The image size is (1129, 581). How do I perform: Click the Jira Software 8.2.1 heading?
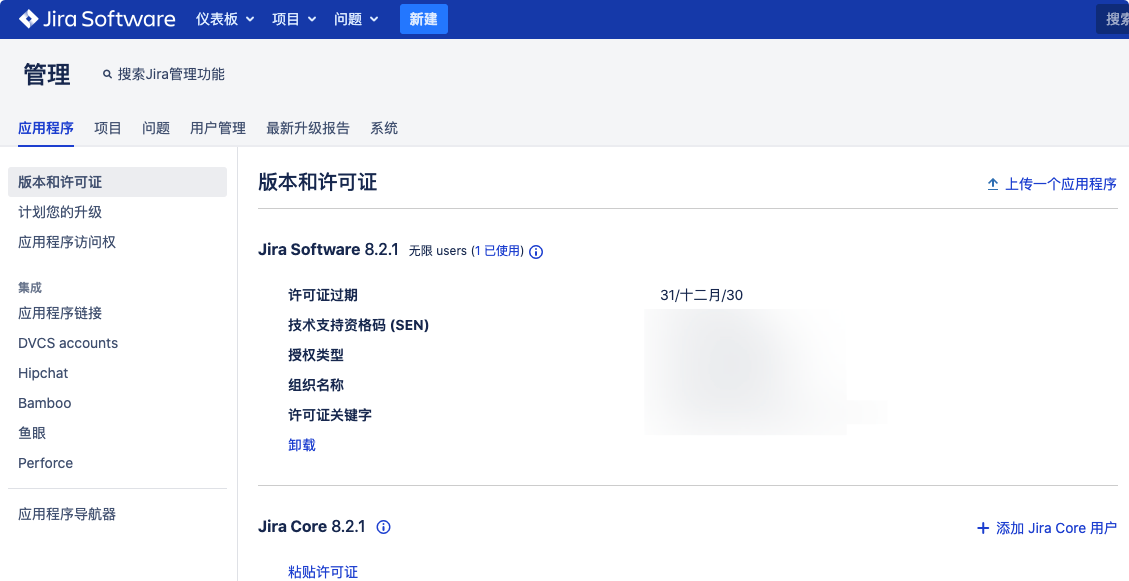(x=328, y=250)
